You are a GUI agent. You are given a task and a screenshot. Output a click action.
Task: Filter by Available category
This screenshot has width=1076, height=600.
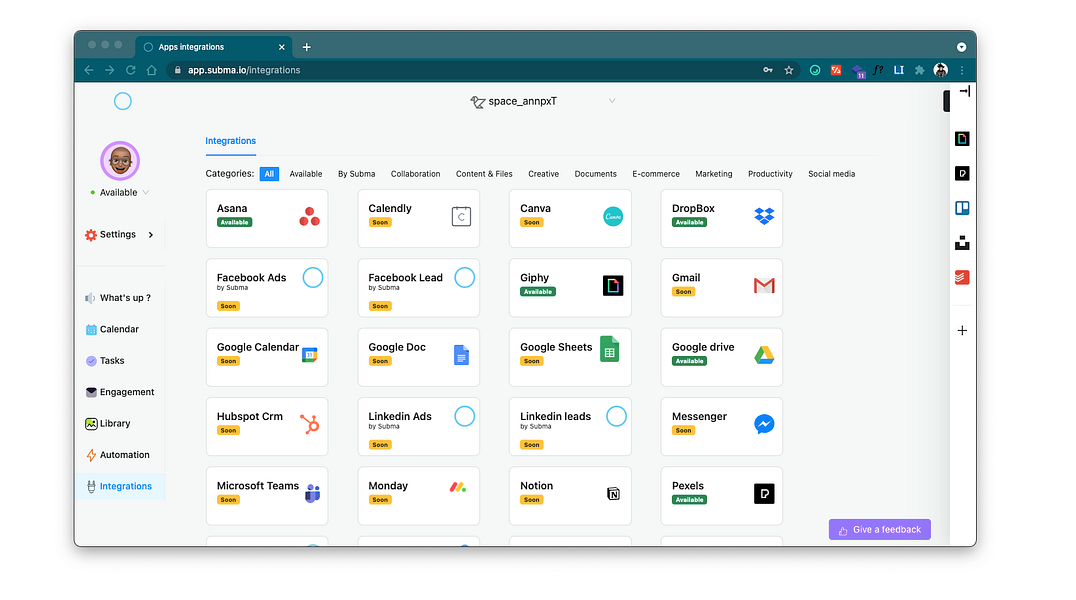click(x=305, y=174)
